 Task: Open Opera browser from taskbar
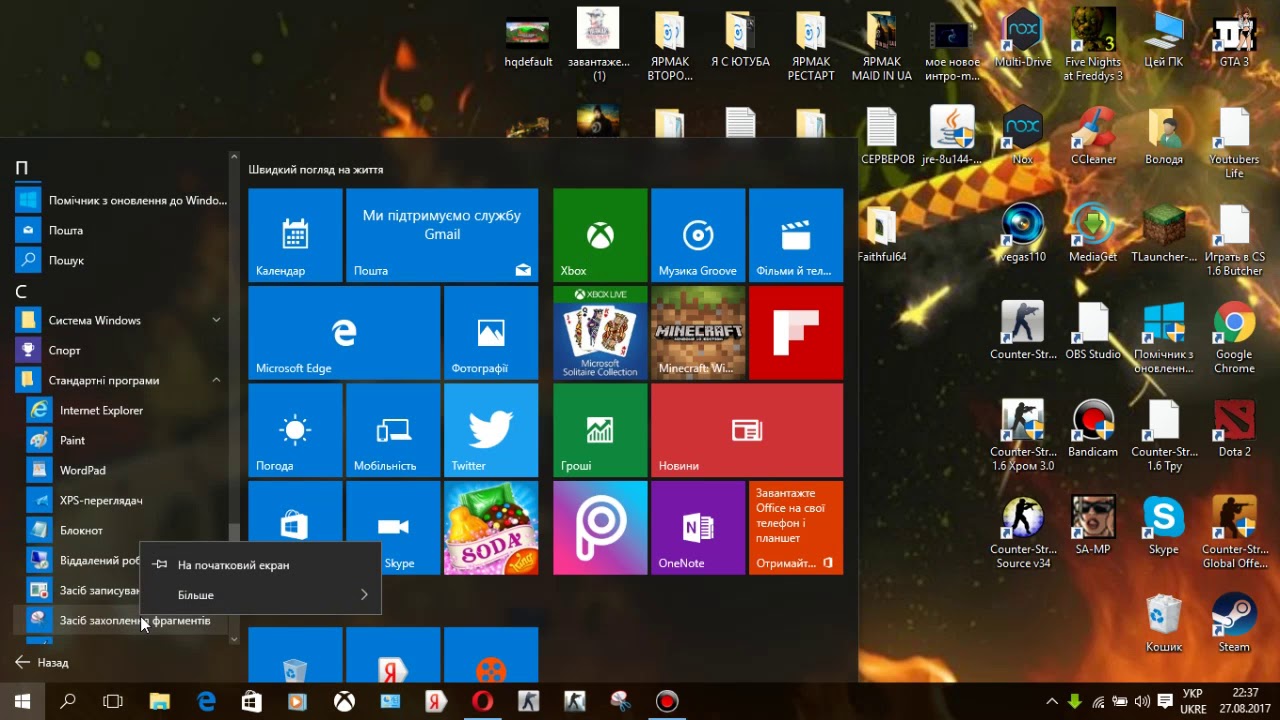[x=482, y=702]
